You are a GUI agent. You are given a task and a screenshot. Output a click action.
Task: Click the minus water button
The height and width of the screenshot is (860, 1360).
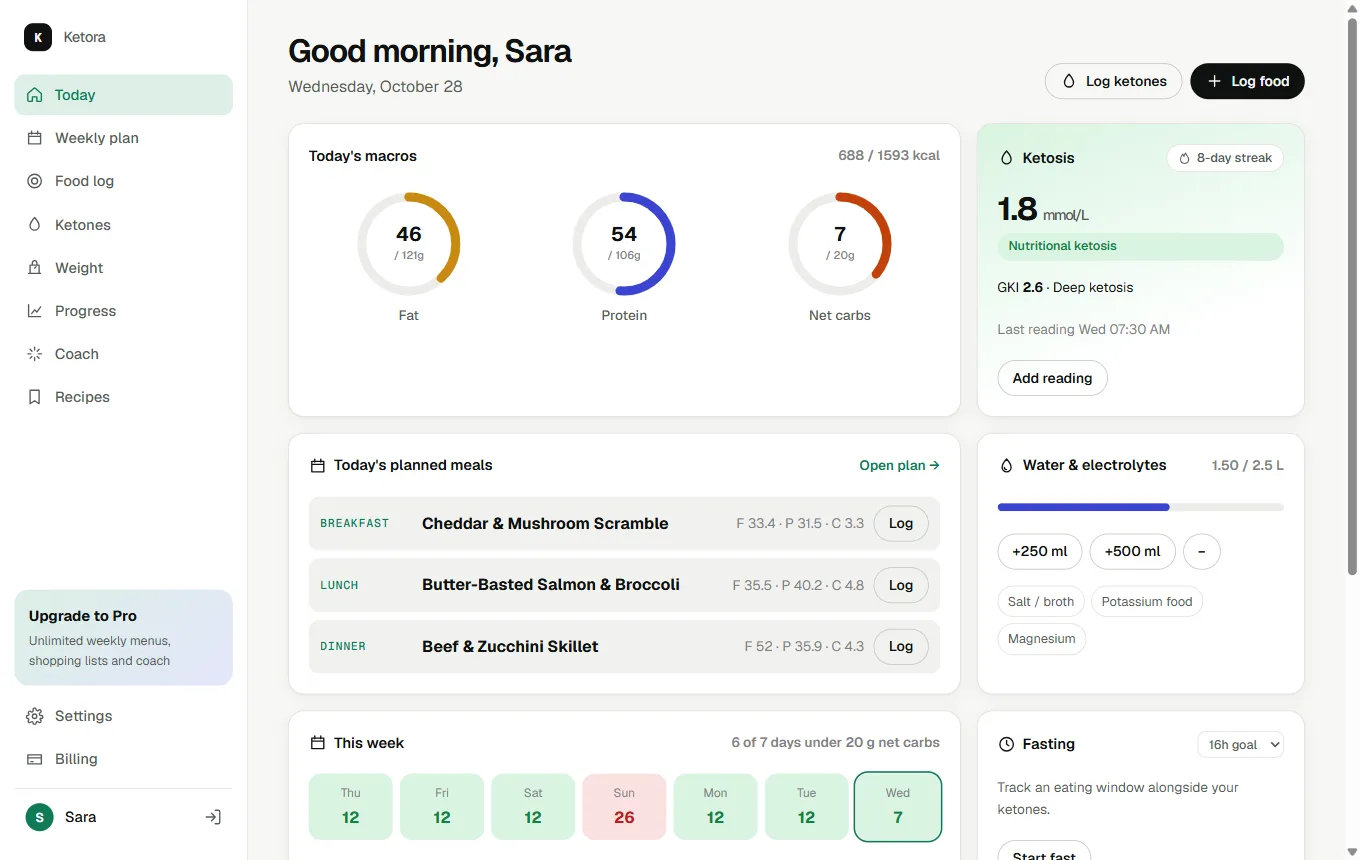1202,551
